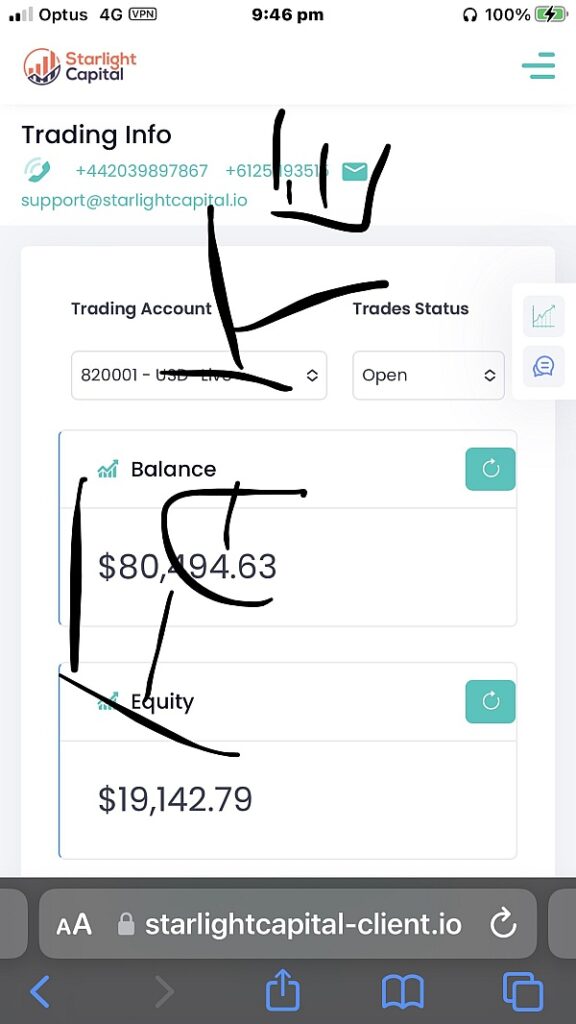Tap the support@starlightcapital.io email link
Viewport: 576px width, 1024px height.
(x=135, y=200)
